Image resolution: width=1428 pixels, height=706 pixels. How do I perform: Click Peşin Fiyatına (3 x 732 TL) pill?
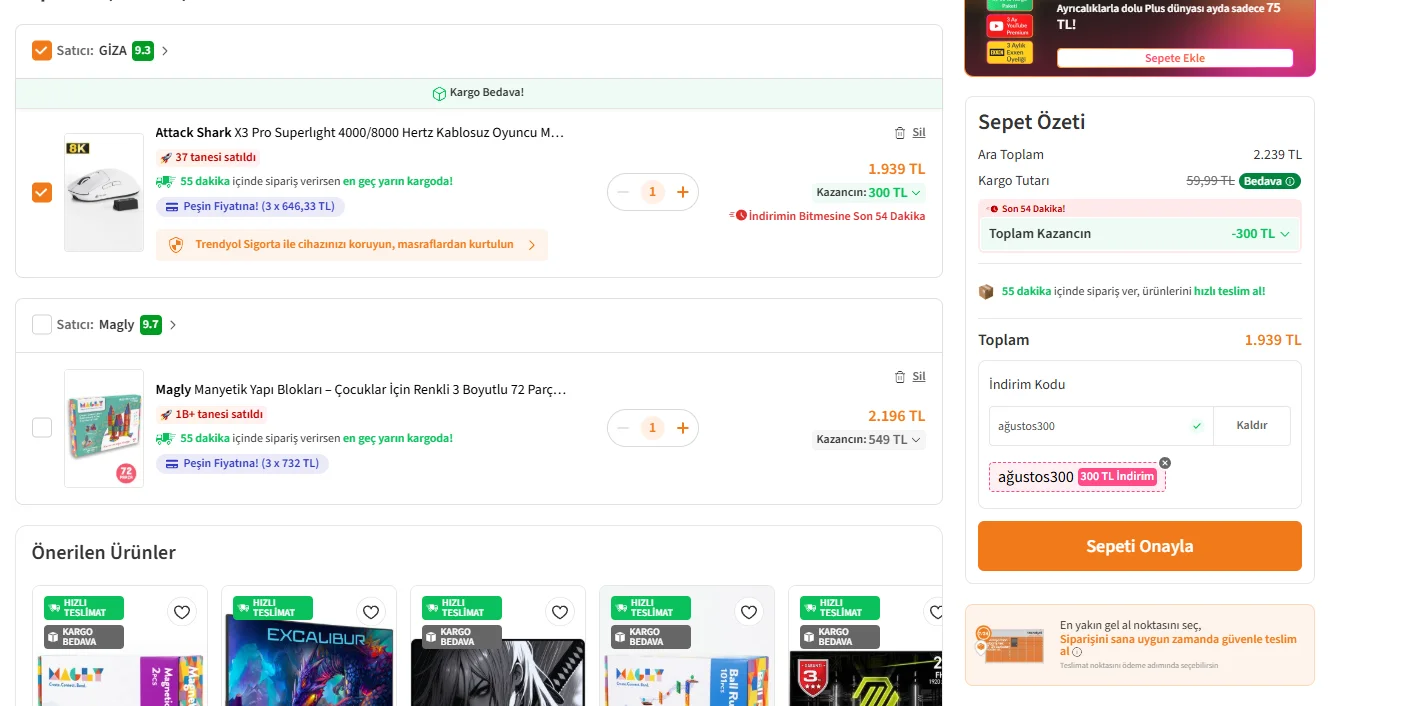pyautogui.click(x=242, y=464)
